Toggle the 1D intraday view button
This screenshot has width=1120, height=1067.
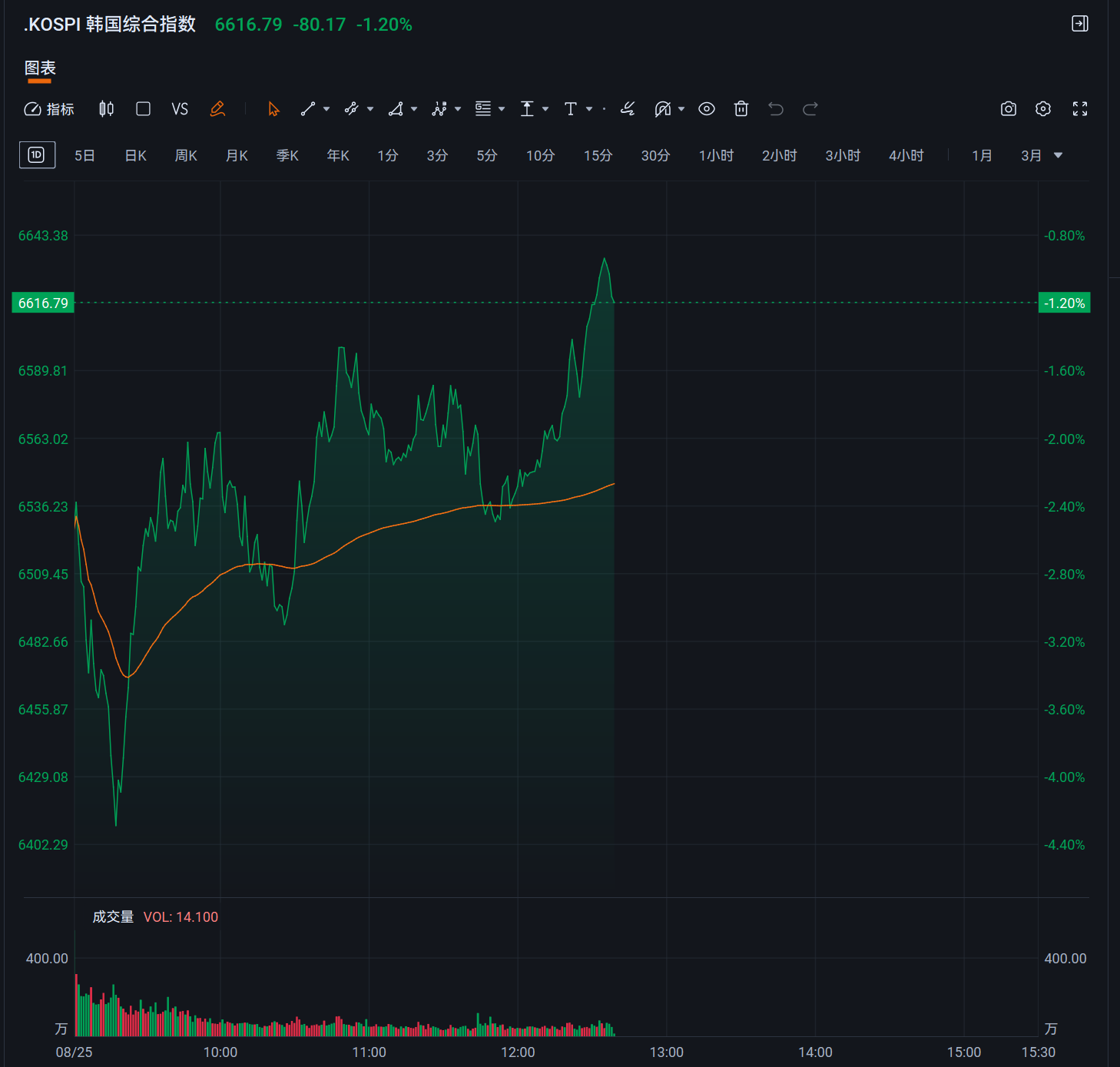[x=37, y=155]
